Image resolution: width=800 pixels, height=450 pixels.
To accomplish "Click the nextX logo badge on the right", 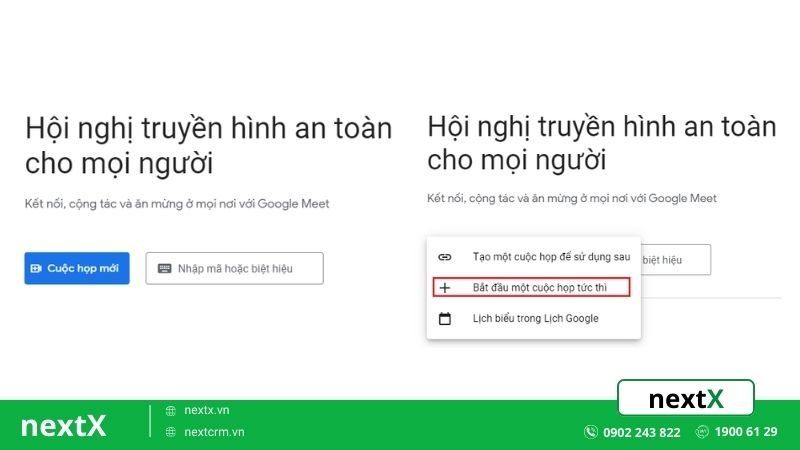I will point(686,398).
